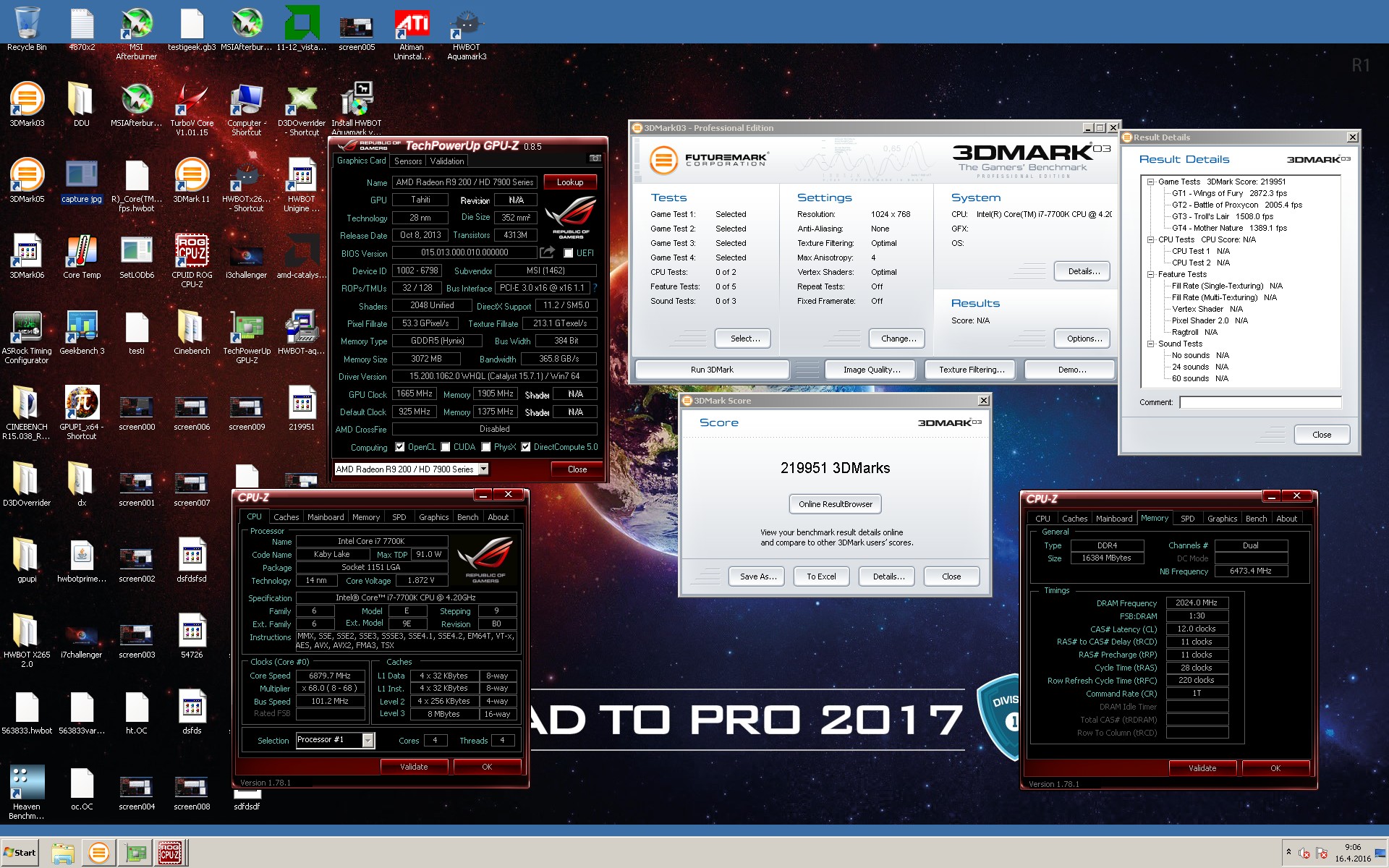Open CPUID ROG CPU-Z desktop icon
Screen dimensions: 1389x868
click(192, 260)
